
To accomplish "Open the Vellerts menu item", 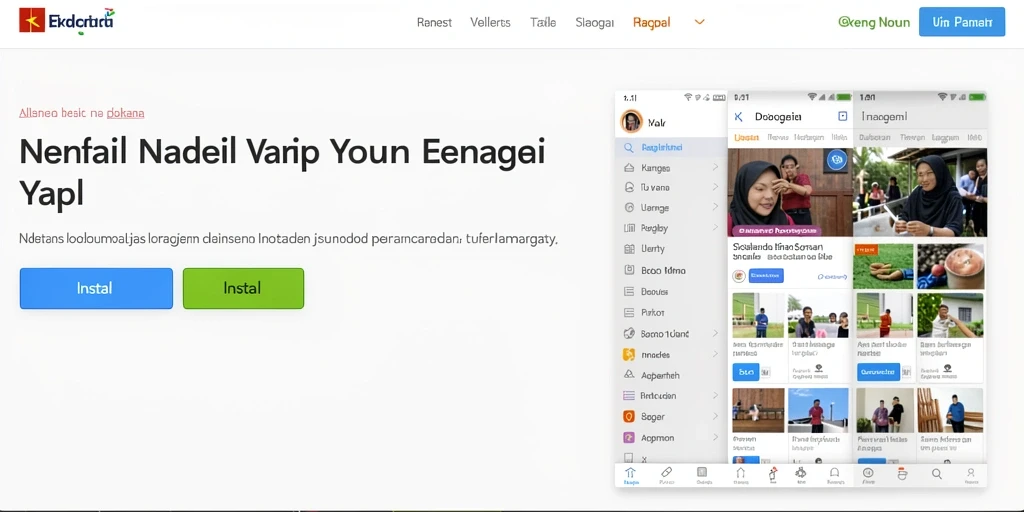I will pyautogui.click(x=490, y=22).
